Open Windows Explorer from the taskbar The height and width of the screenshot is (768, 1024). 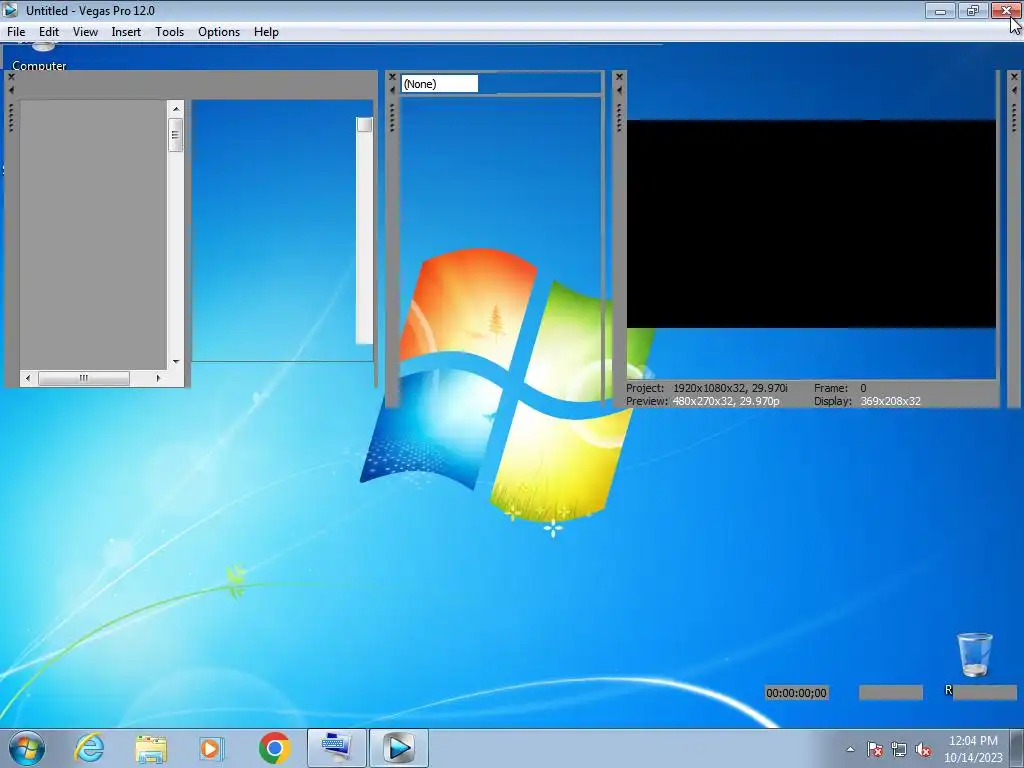(151, 748)
